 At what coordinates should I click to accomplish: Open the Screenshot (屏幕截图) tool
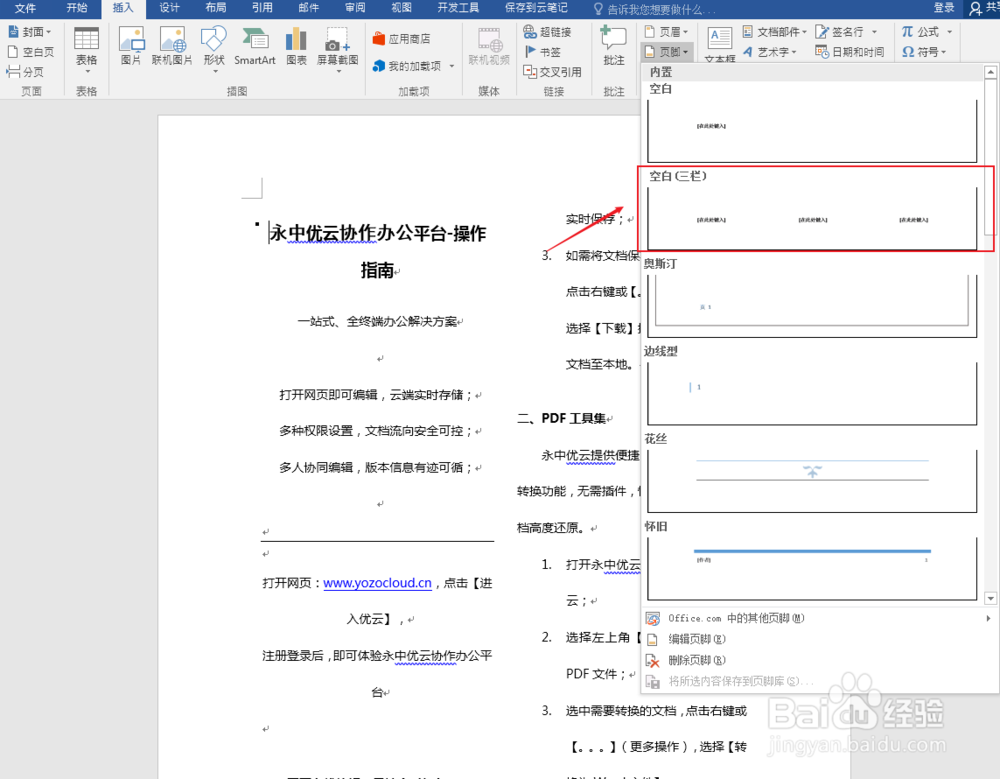(337, 48)
